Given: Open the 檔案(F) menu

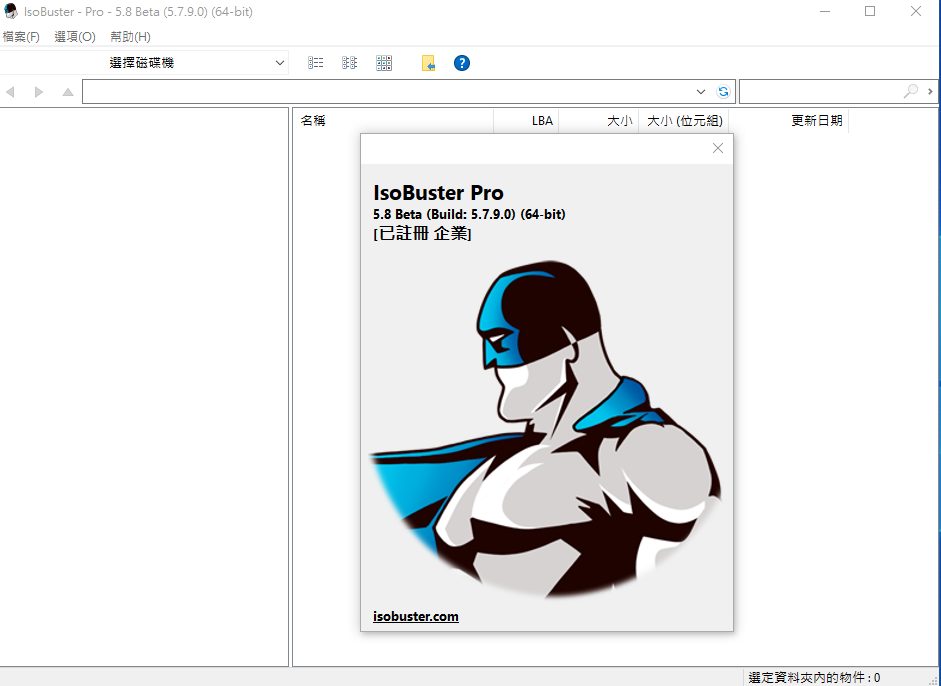Looking at the screenshot, I should click(x=21, y=37).
